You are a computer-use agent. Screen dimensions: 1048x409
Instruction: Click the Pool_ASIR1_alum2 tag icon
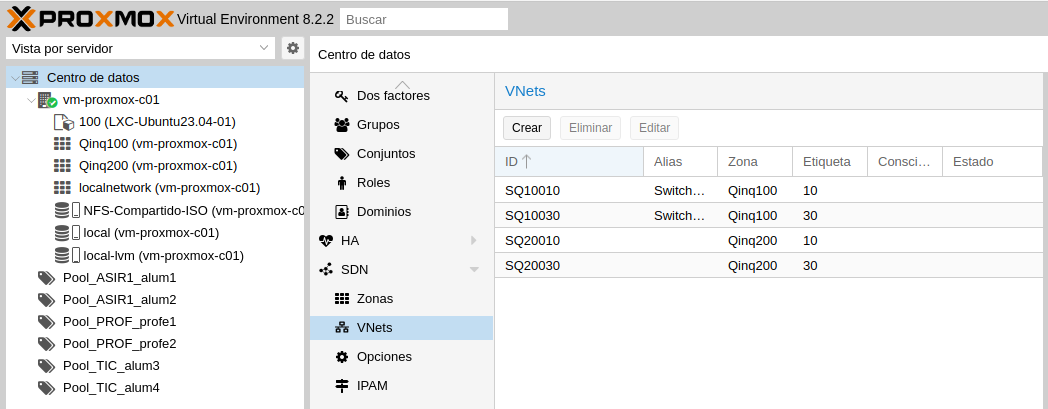coord(46,300)
